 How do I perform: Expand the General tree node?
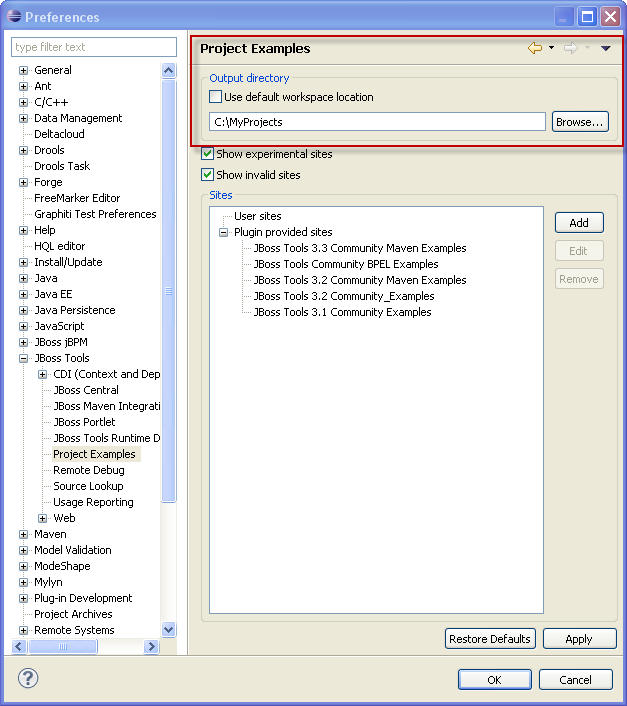tap(23, 70)
